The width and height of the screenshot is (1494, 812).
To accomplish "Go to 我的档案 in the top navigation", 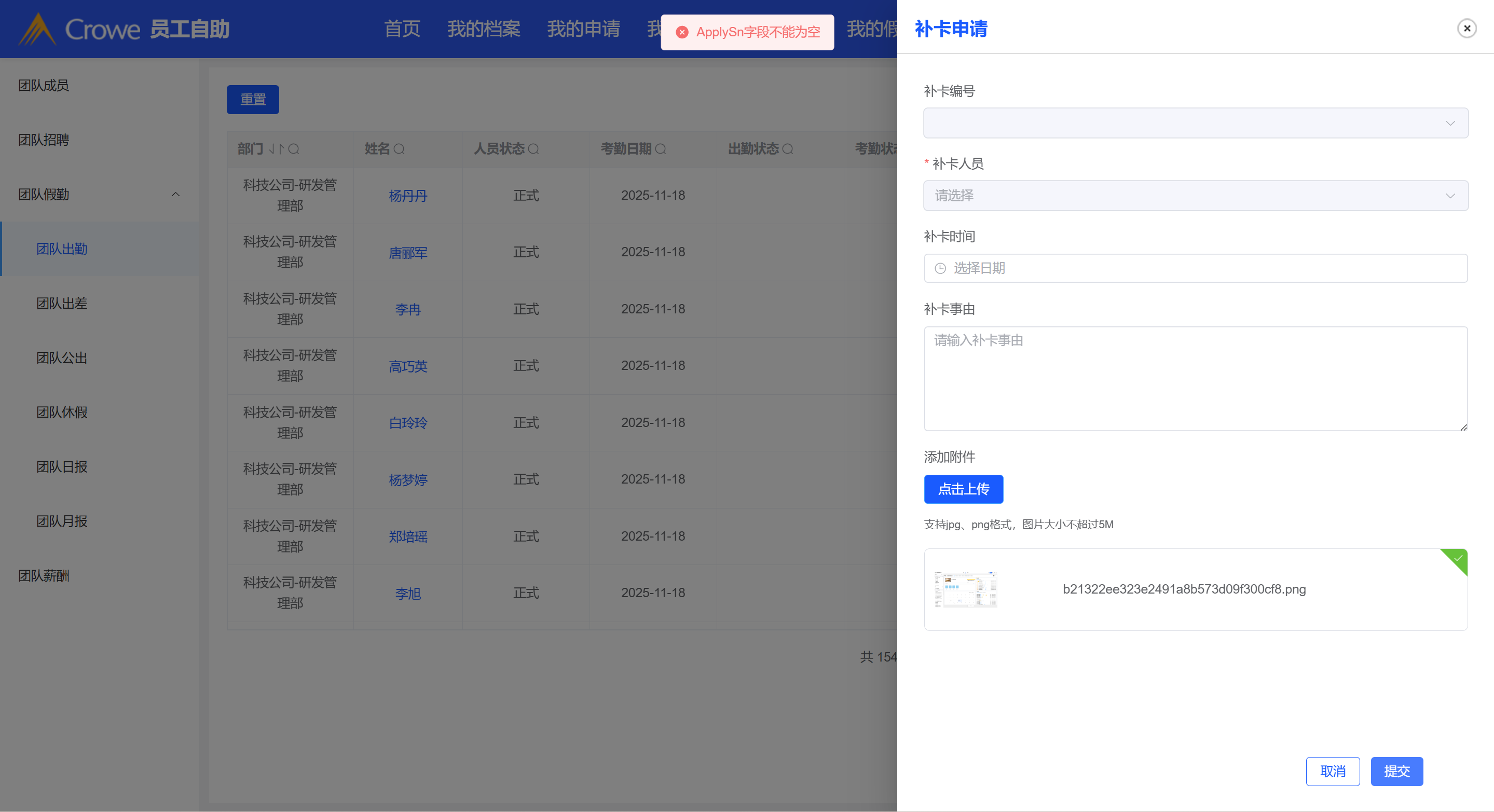I will (x=483, y=29).
